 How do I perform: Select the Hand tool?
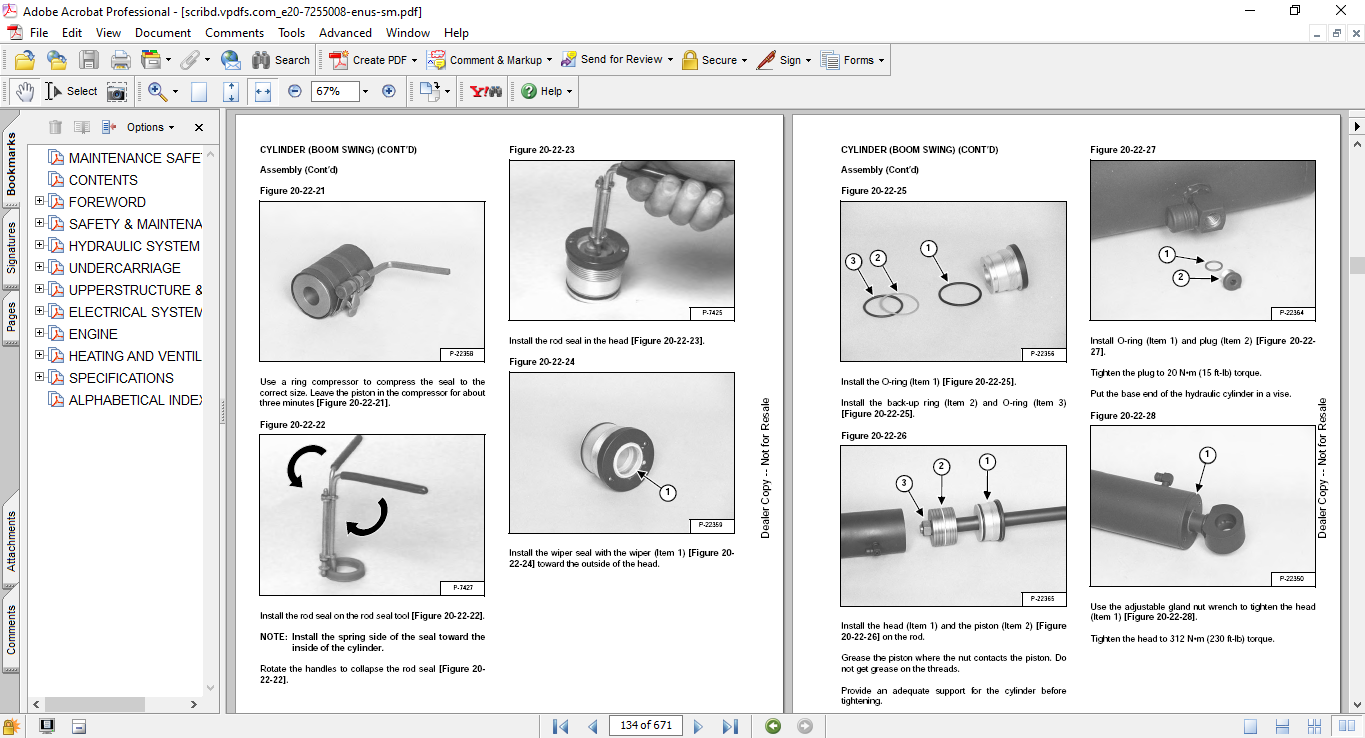coord(25,91)
